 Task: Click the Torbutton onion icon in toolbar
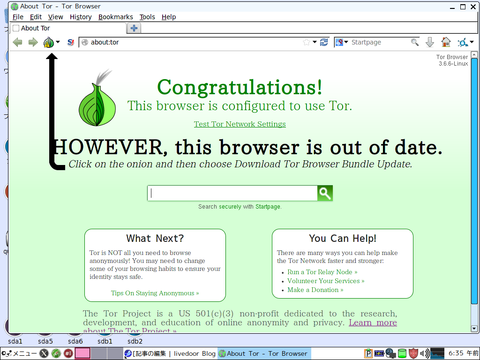[x=48, y=42]
